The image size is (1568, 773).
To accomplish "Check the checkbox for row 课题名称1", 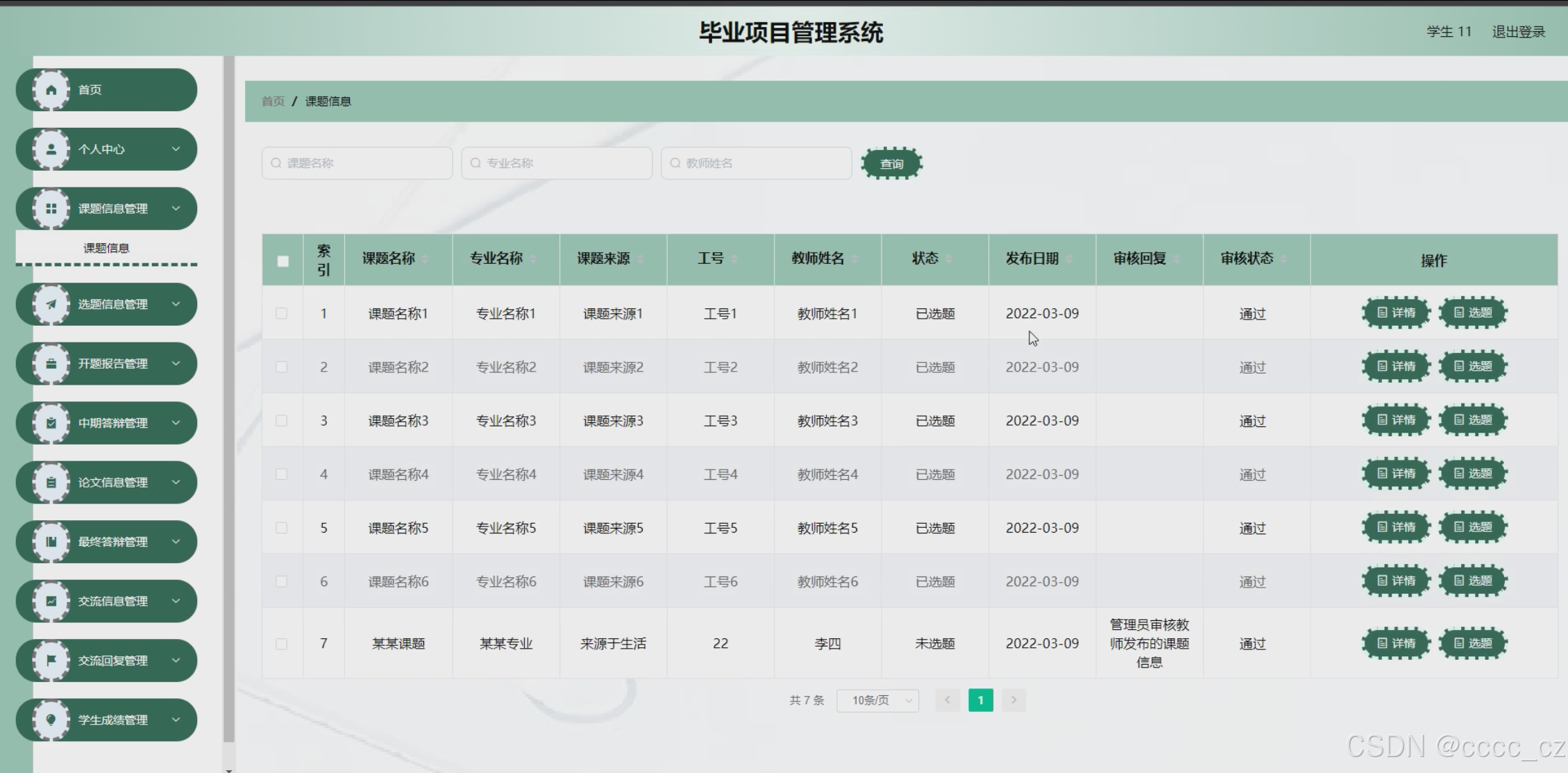I will click(281, 313).
